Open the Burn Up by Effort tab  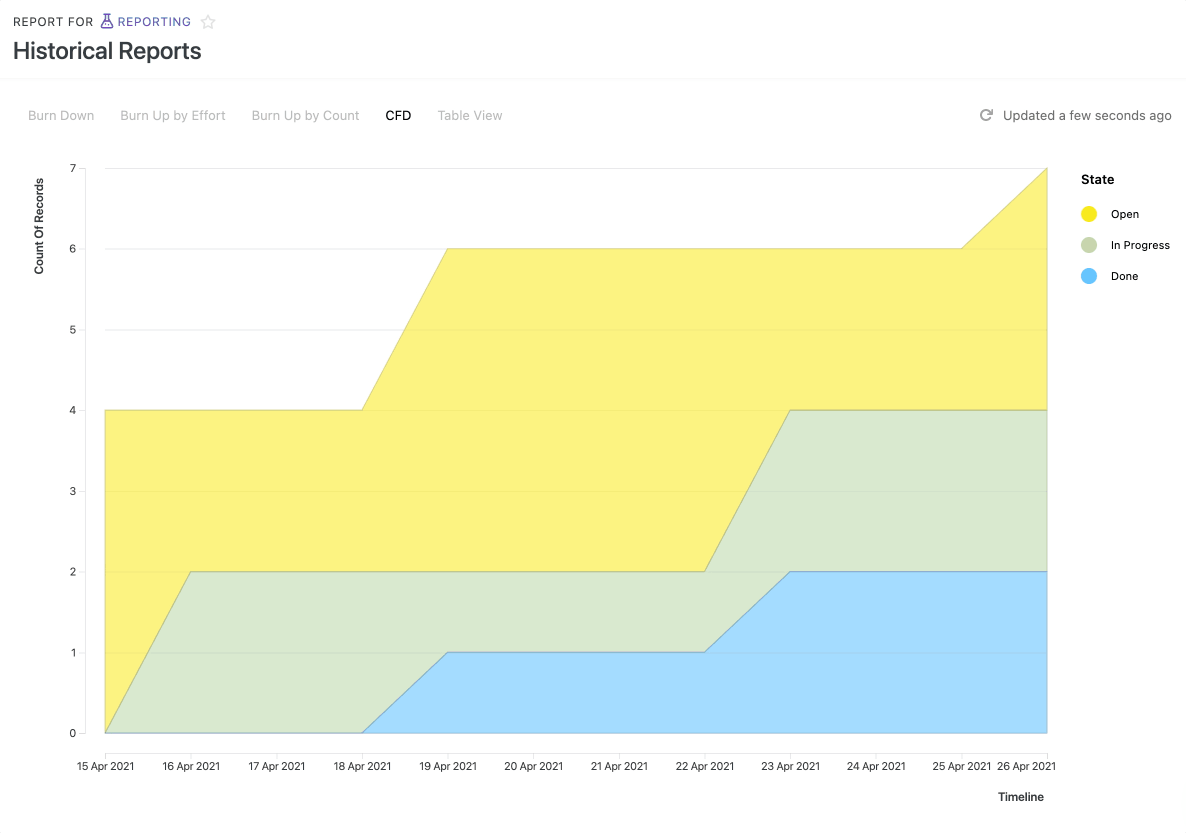(x=172, y=115)
